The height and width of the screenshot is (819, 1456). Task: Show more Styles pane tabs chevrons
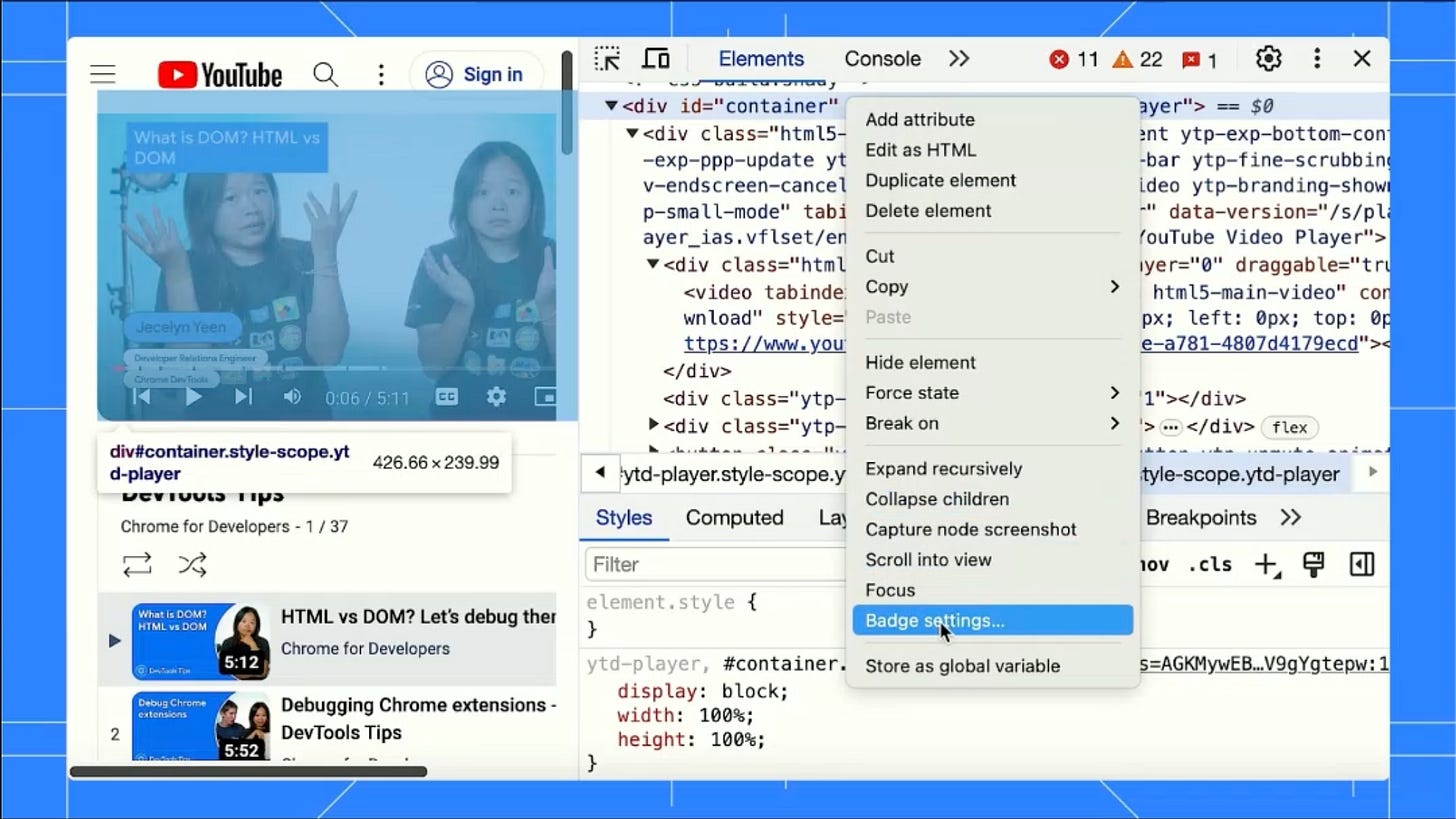tap(1291, 518)
